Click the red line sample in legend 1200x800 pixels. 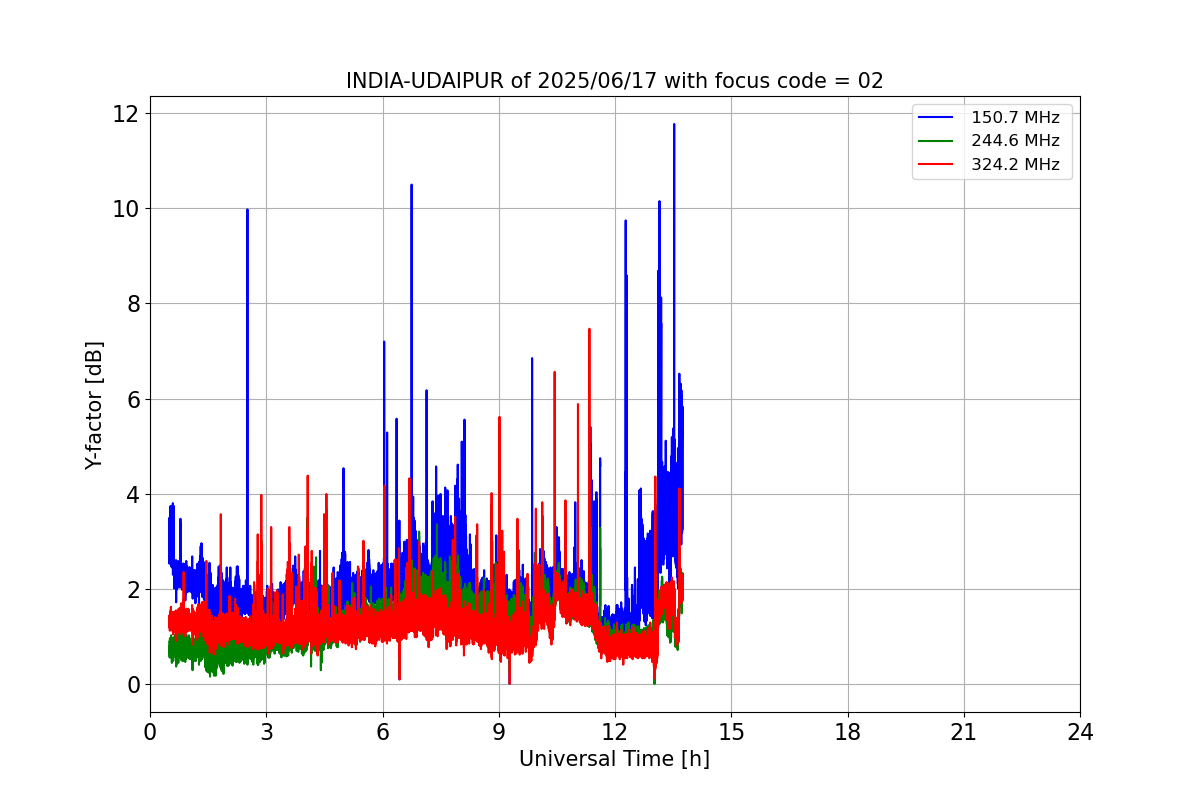pos(936,165)
